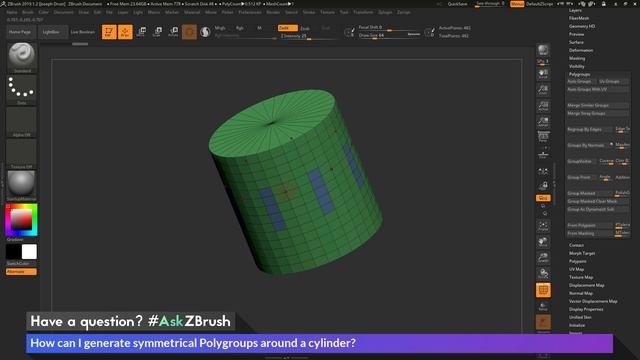Click the right-shelf Rotate view icon

click(543, 274)
